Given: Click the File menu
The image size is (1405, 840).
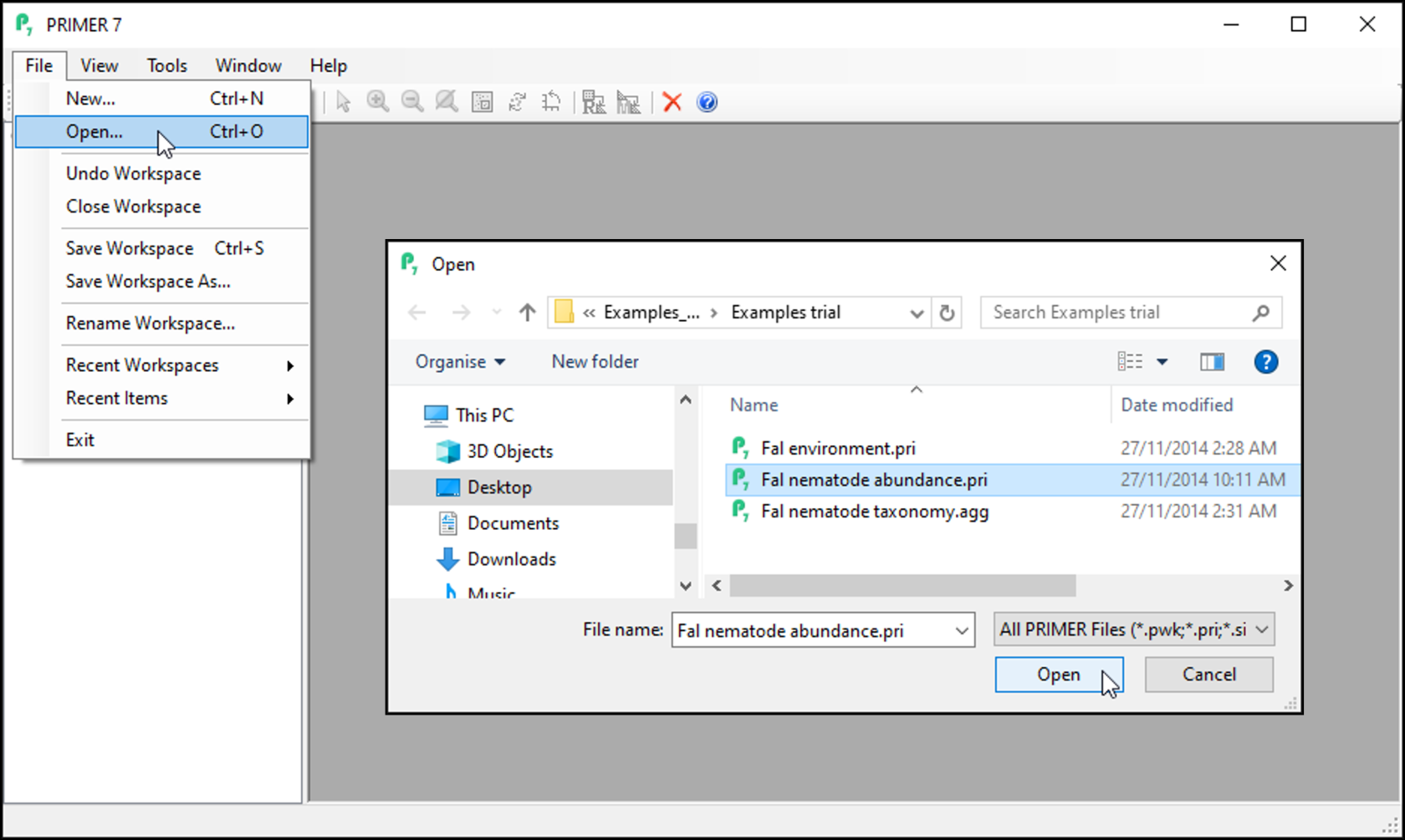Looking at the screenshot, I should coord(38,65).
